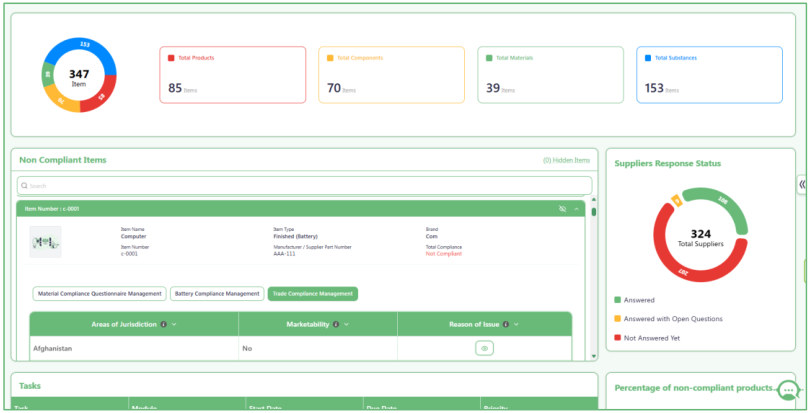This screenshot has width=810, height=413.
Task: Click the search magnifier icon
Action: coord(24,186)
